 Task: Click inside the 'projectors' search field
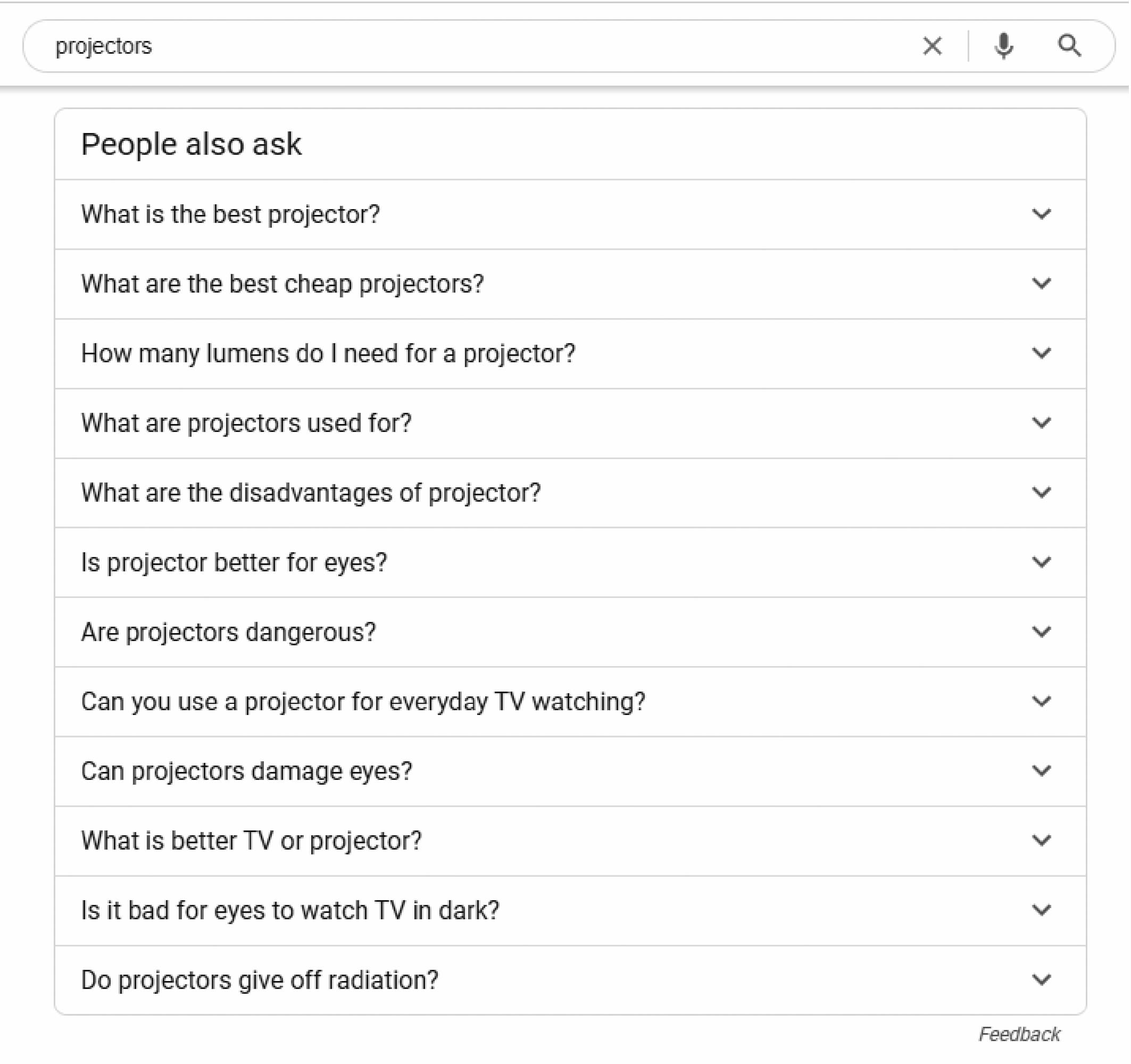pyautogui.click(x=455, y=46)
